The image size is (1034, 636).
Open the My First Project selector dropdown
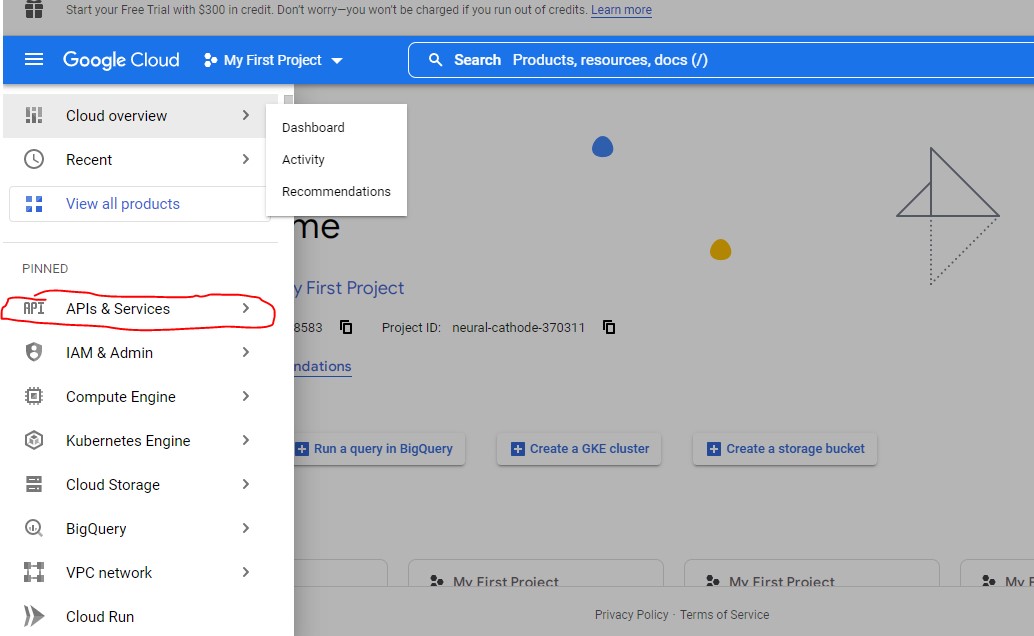pyautogui.click(x=273, y=60)
